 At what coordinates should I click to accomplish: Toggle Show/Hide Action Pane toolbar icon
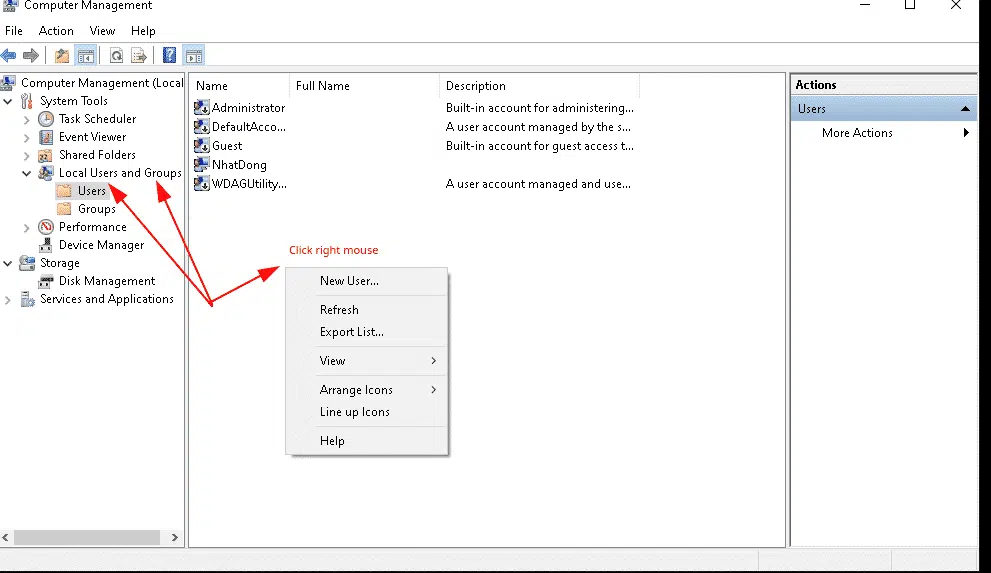click(193, 56)
